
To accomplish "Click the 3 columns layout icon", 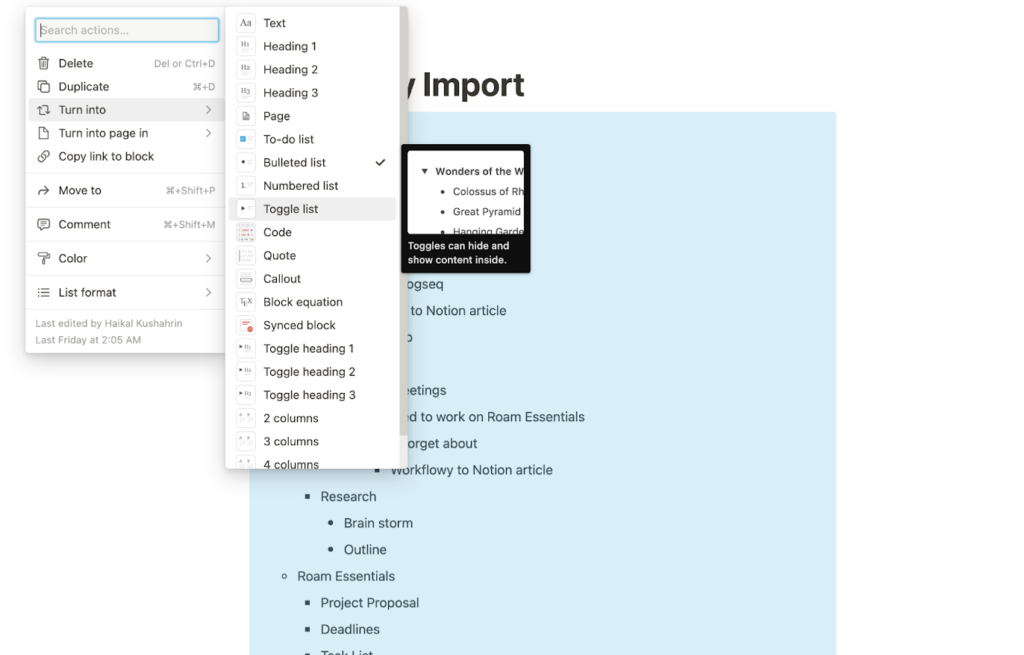I will click(246, 441).
